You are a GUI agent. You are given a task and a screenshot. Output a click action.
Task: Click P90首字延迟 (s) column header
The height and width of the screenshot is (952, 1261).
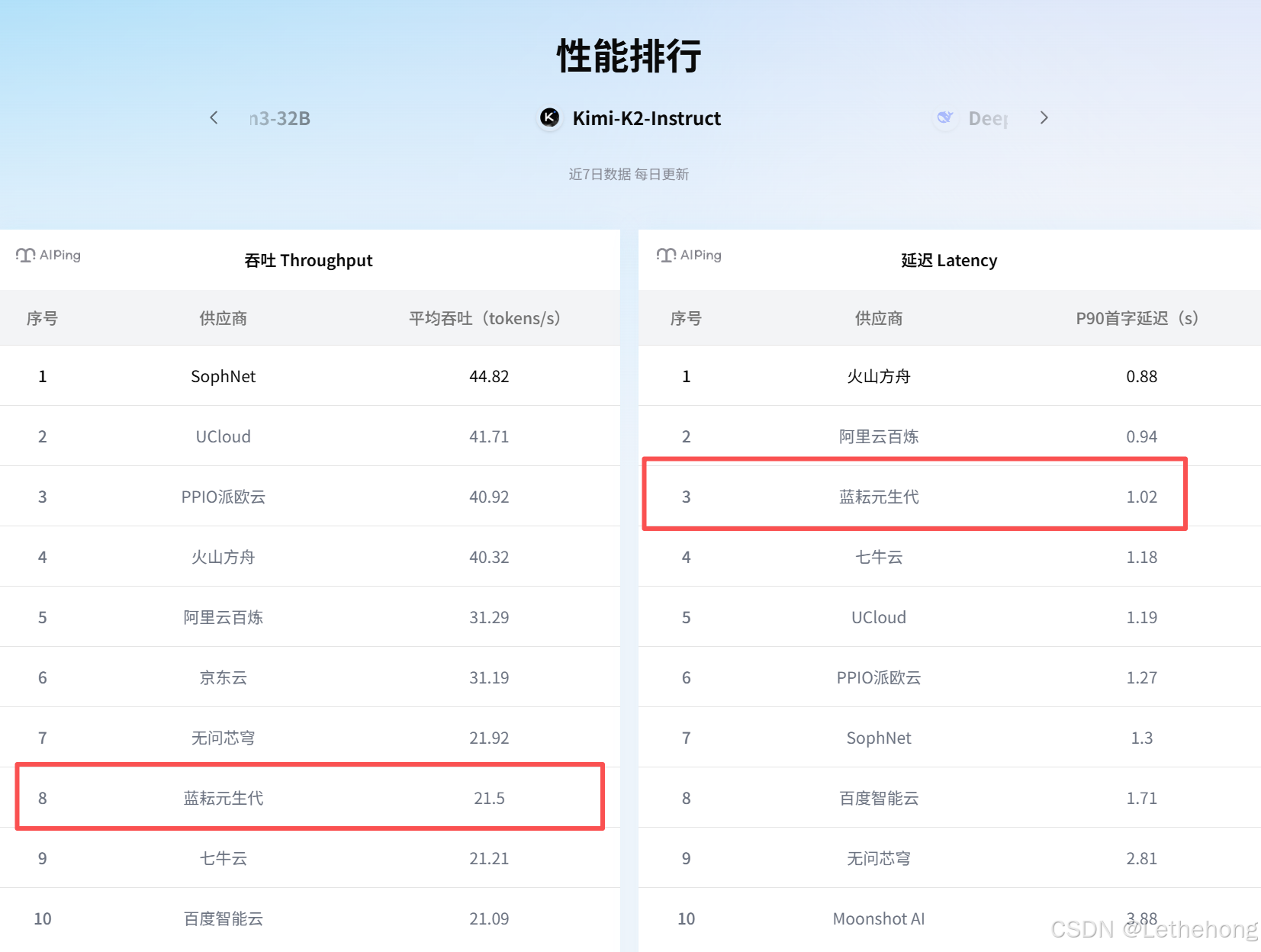(1141, 318)
